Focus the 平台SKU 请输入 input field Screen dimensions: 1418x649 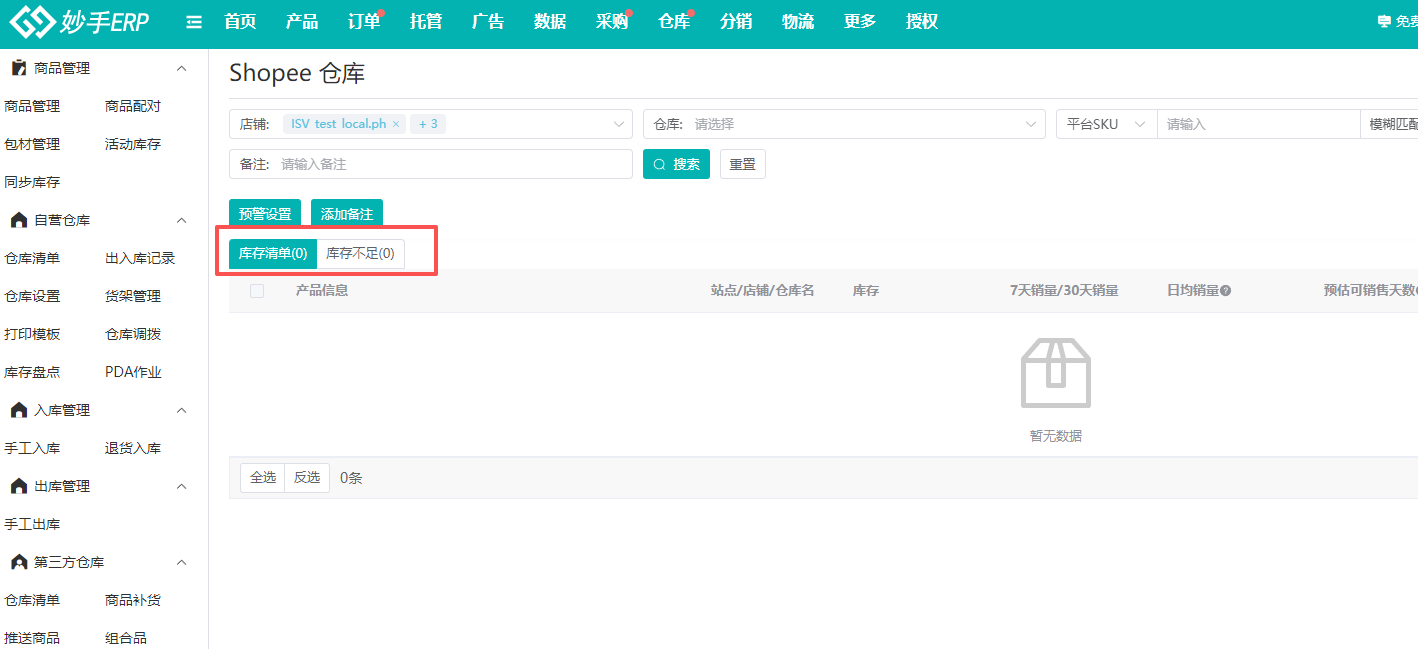pos(1259,124)
